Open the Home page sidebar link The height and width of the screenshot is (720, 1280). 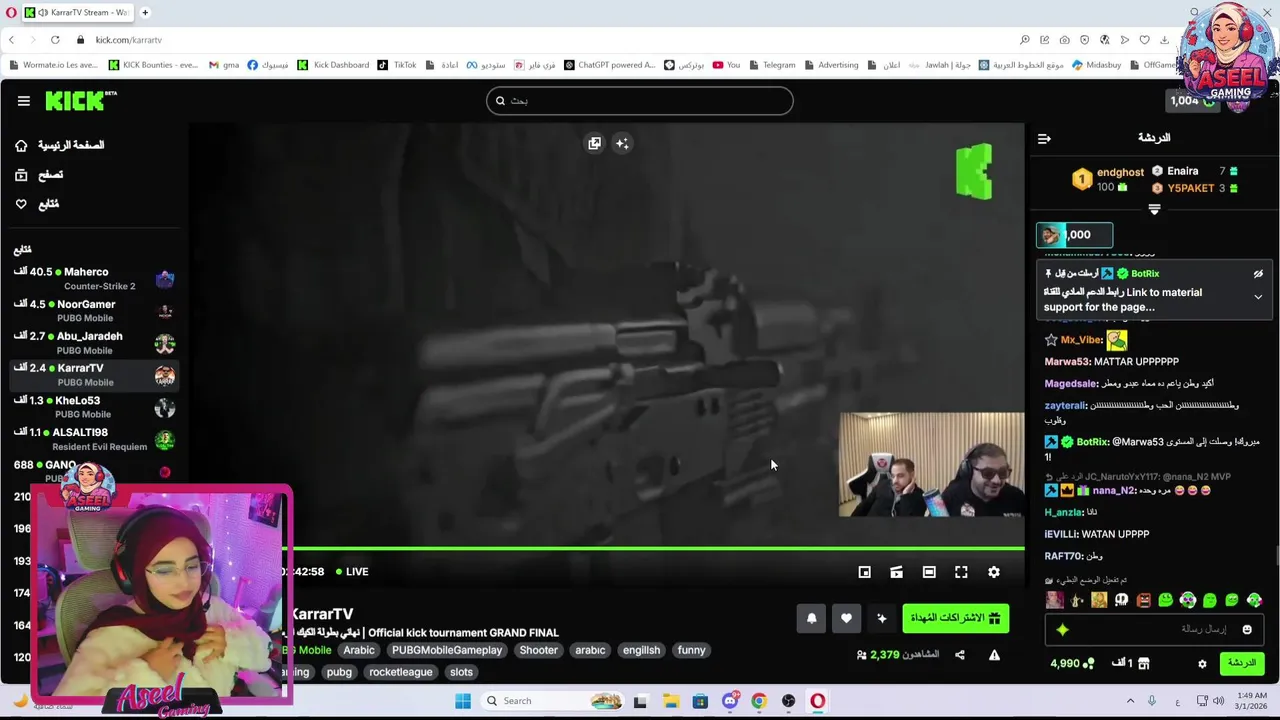60,145
